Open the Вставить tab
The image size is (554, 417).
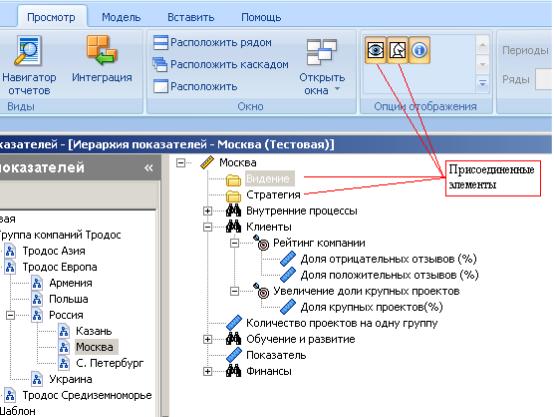click(x=191, y=17)
